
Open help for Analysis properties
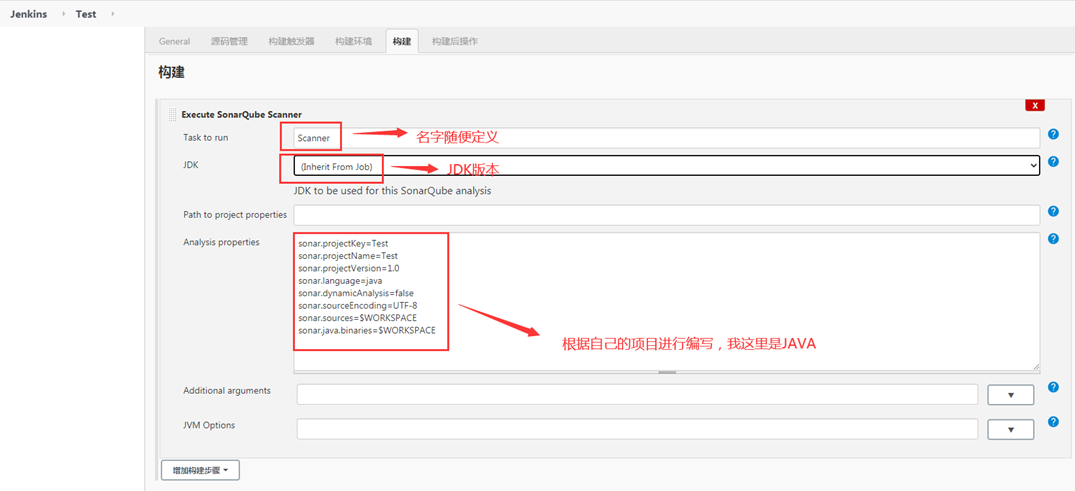[x=1054, y=239]
